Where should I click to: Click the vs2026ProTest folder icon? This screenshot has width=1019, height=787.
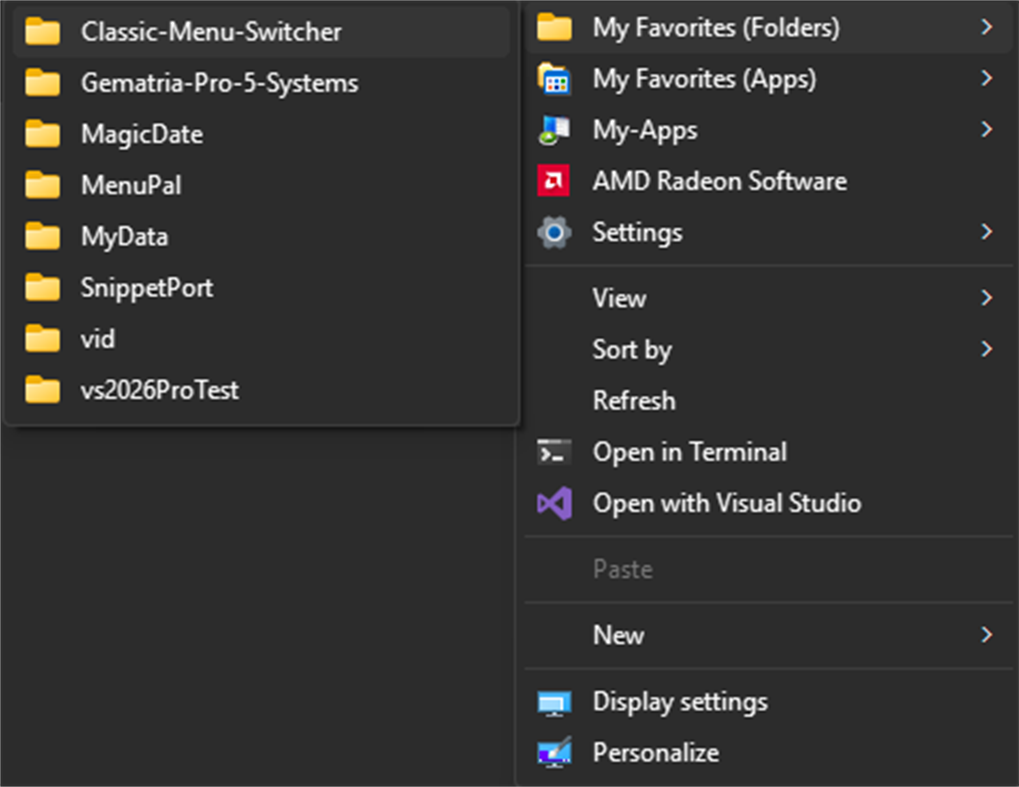pos(42,391)
